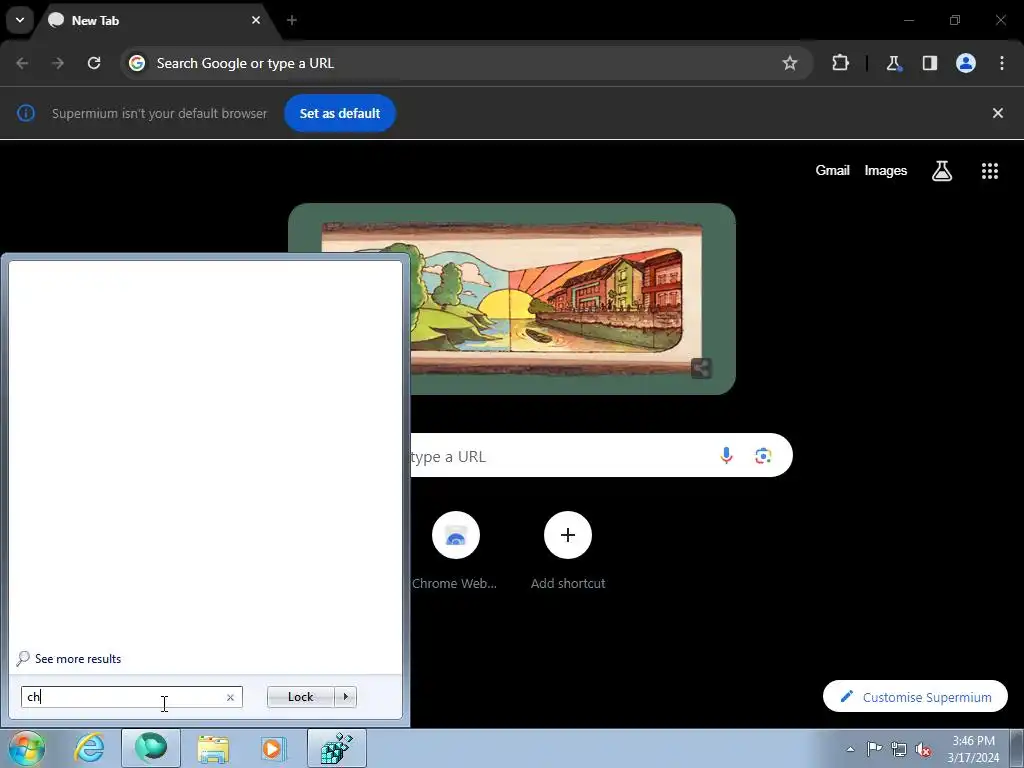
Task: Open the tab search dropdown chevron
Action: [x=20, y=20]
